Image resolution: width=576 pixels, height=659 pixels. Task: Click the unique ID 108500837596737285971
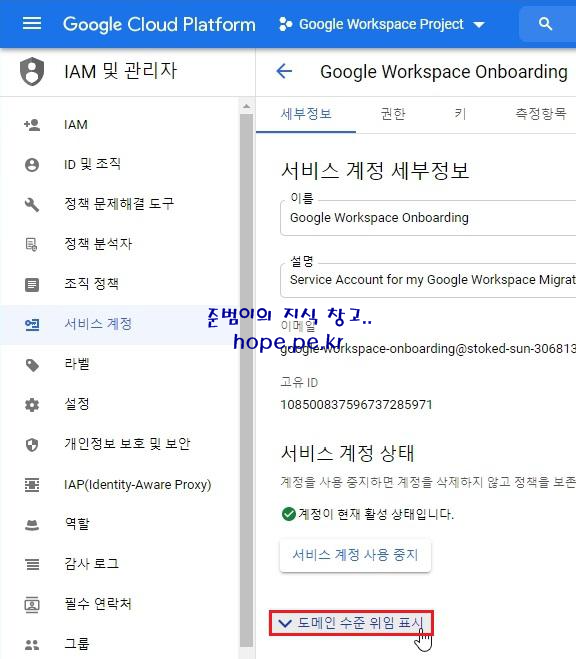[x=356, y=405]
